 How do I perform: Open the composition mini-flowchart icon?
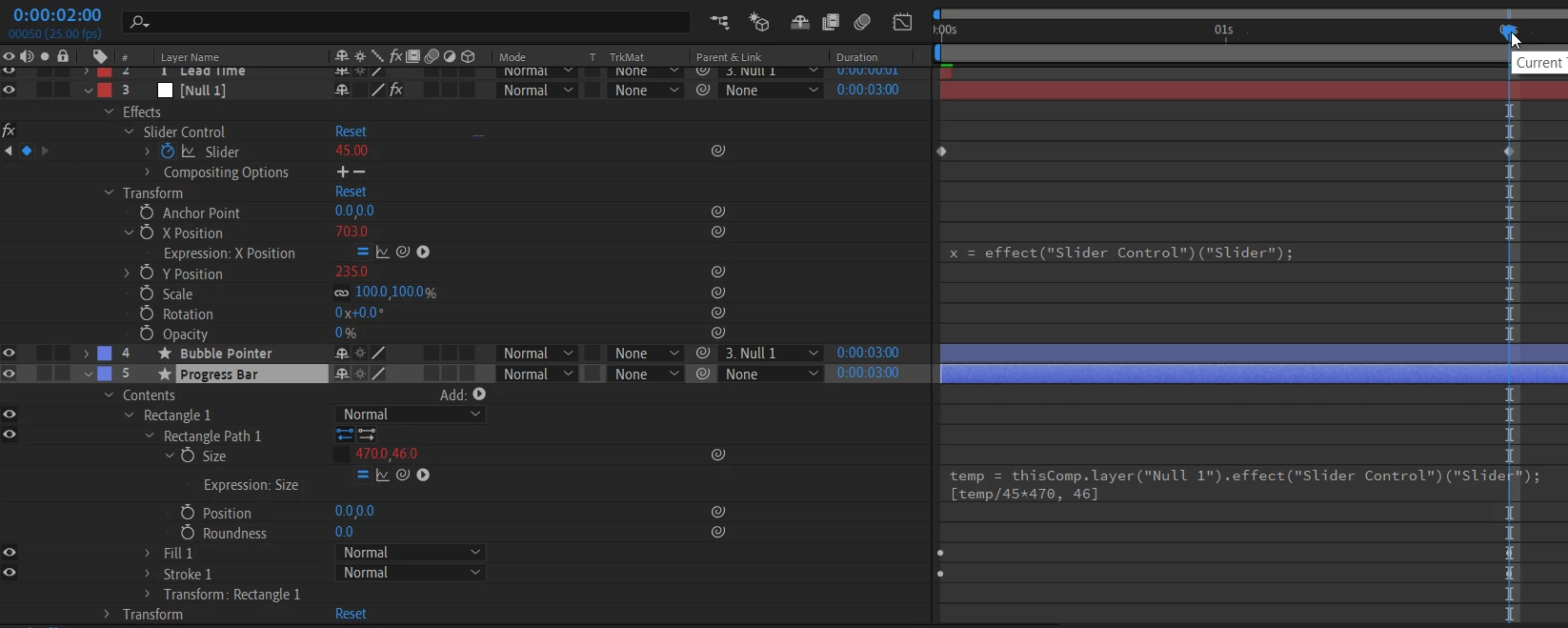click(719, 22)
